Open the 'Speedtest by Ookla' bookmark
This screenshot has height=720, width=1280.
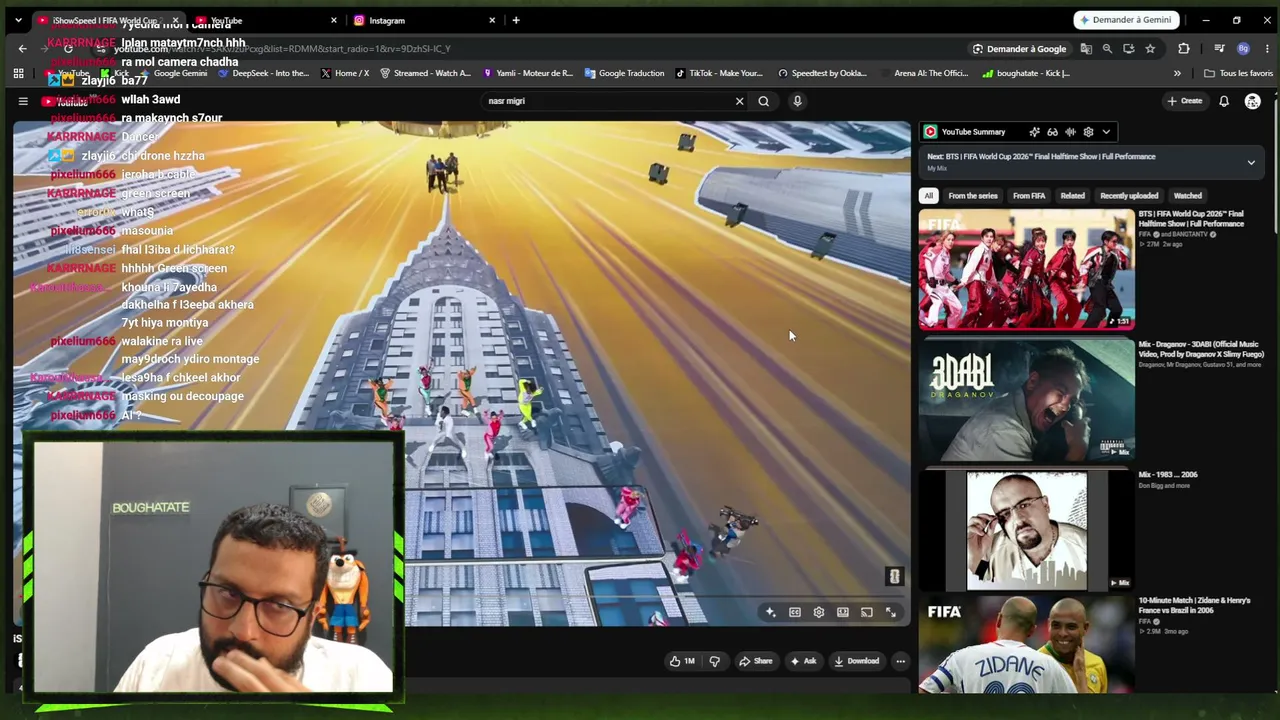(x=823, y=73)
